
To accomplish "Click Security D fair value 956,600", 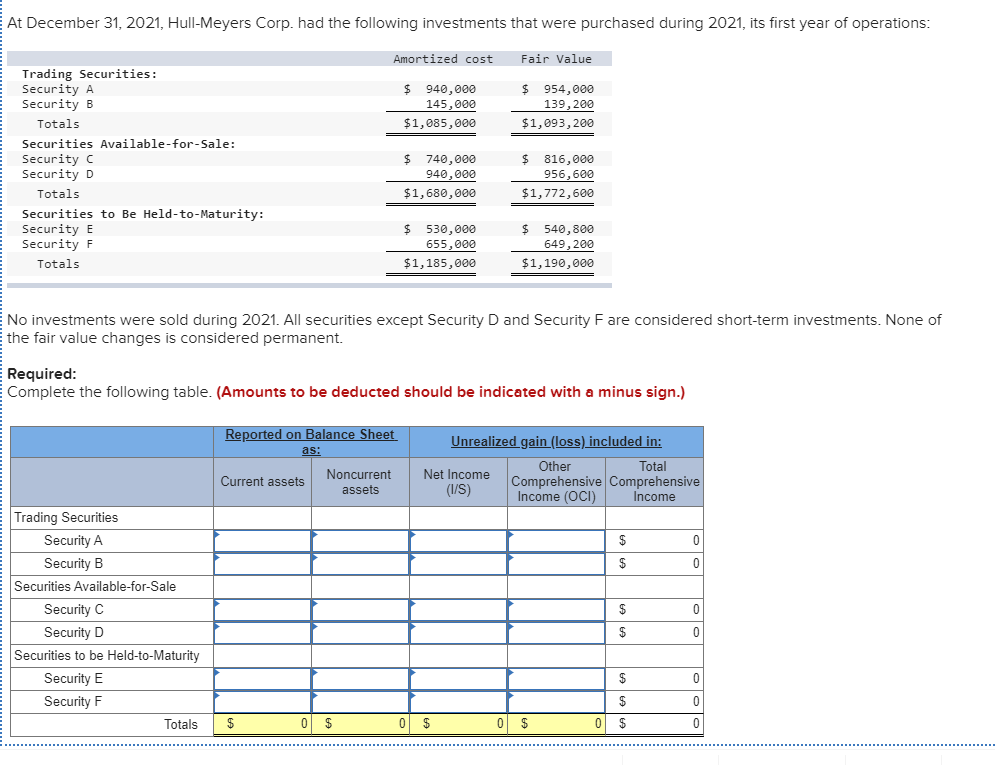I will [x=569, y=174].
